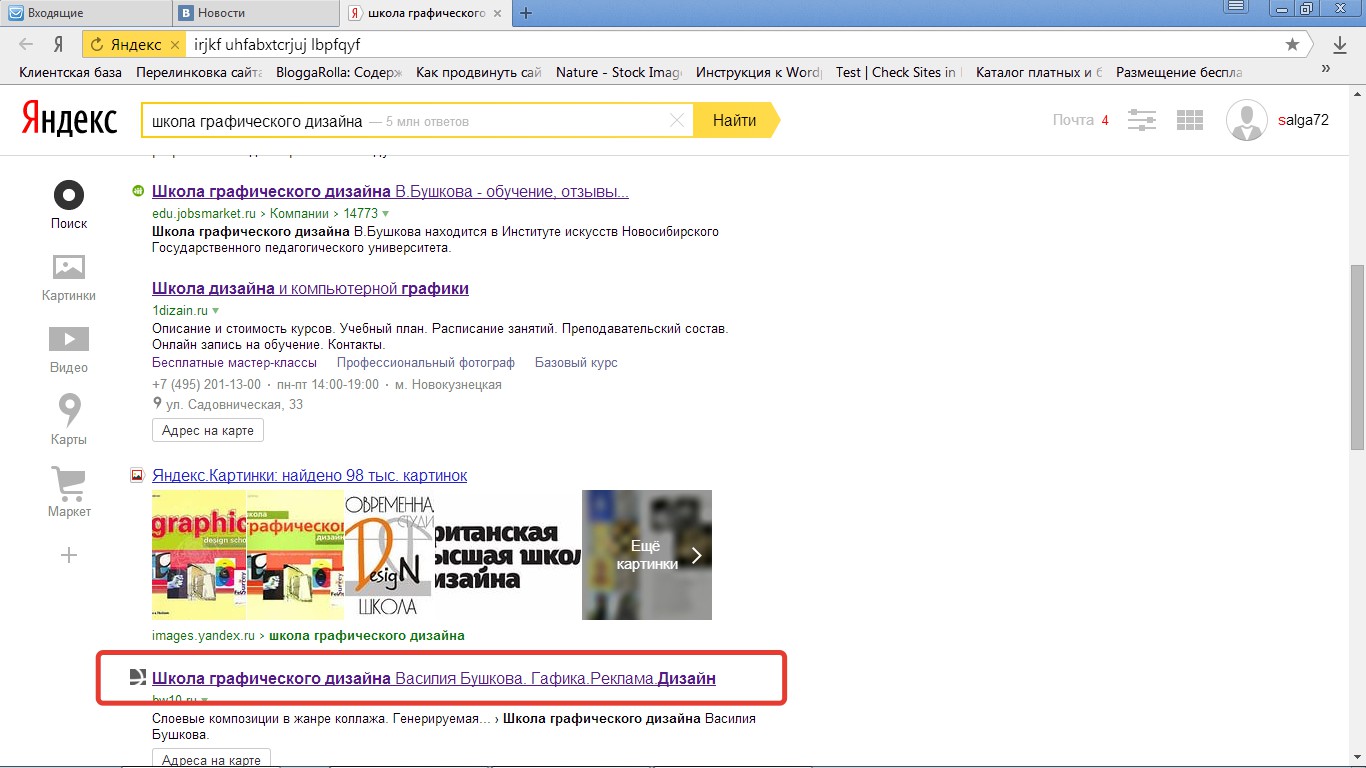1366x768 pixels.
Task: Open the Nature - Stock Images bookmark
Action: tap(618, 72)
